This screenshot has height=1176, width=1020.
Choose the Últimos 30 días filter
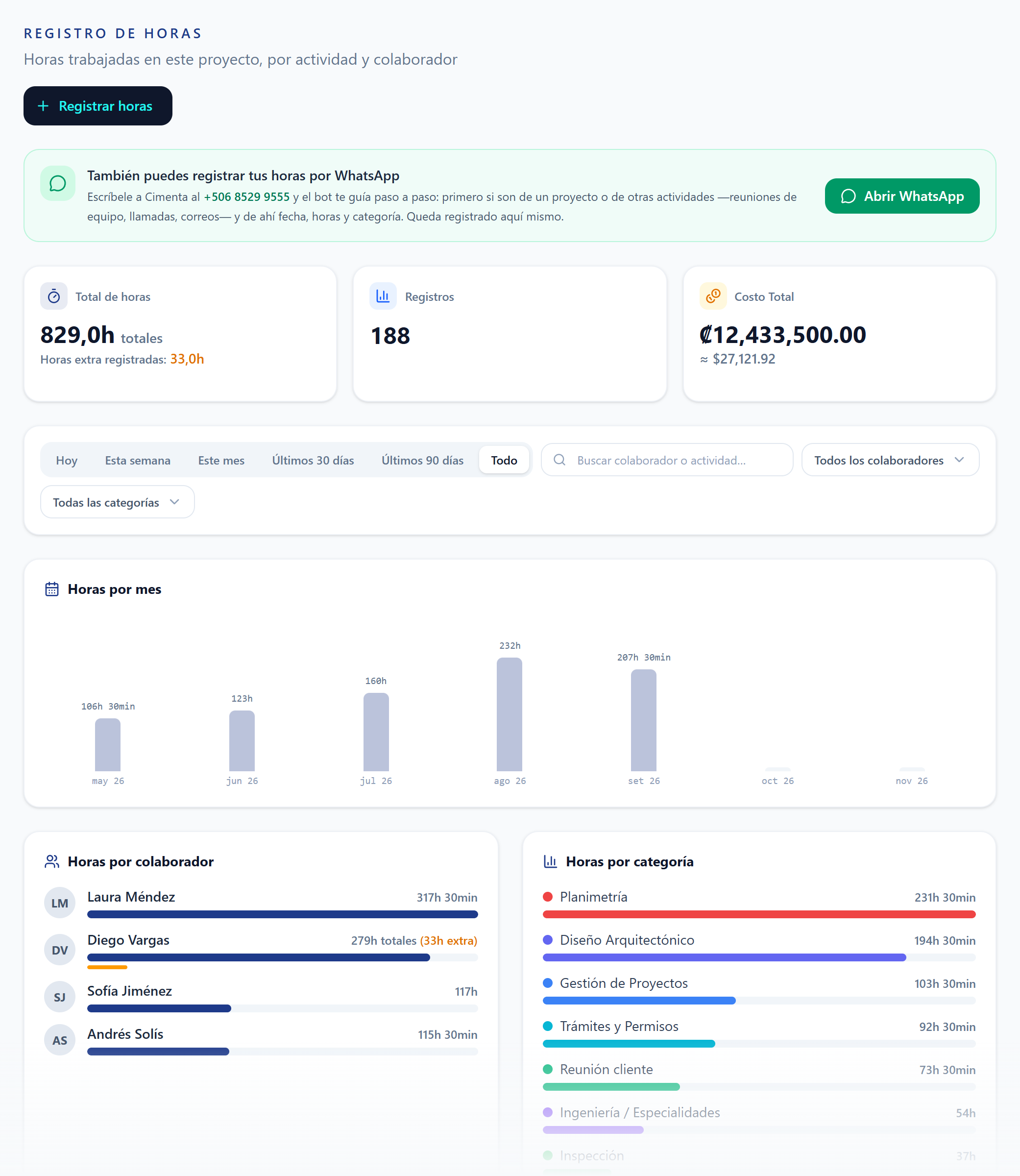[x=313, y=460]
